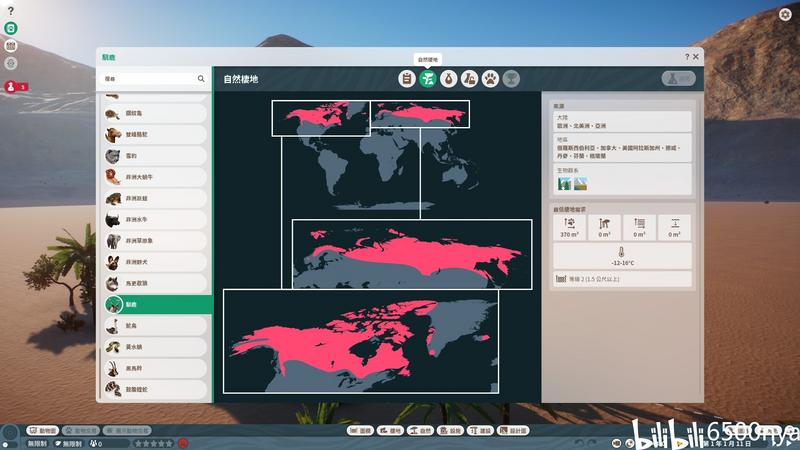Click the water area requirement tile
This screenshot has width=800, height=450.
639,228
